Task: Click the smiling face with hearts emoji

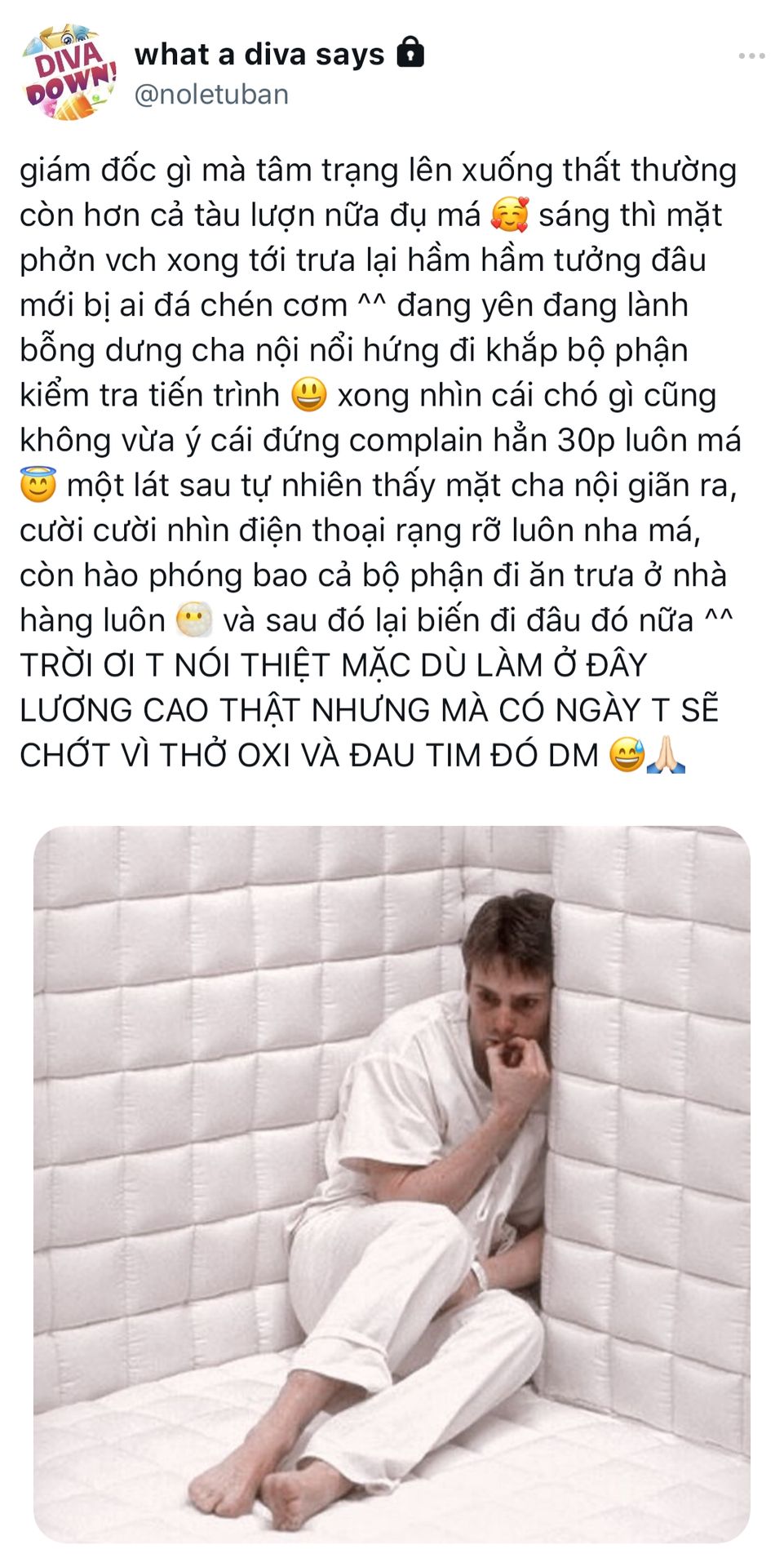Action: pos(510,215)
